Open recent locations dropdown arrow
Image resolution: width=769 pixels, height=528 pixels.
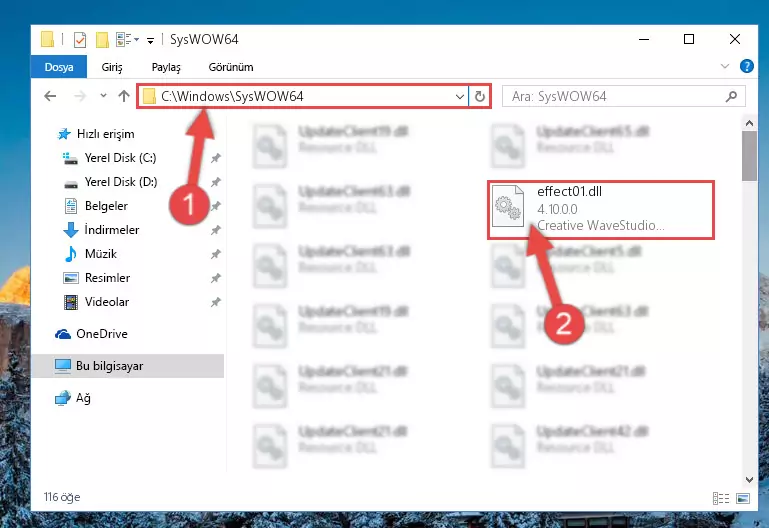point(103,96)
